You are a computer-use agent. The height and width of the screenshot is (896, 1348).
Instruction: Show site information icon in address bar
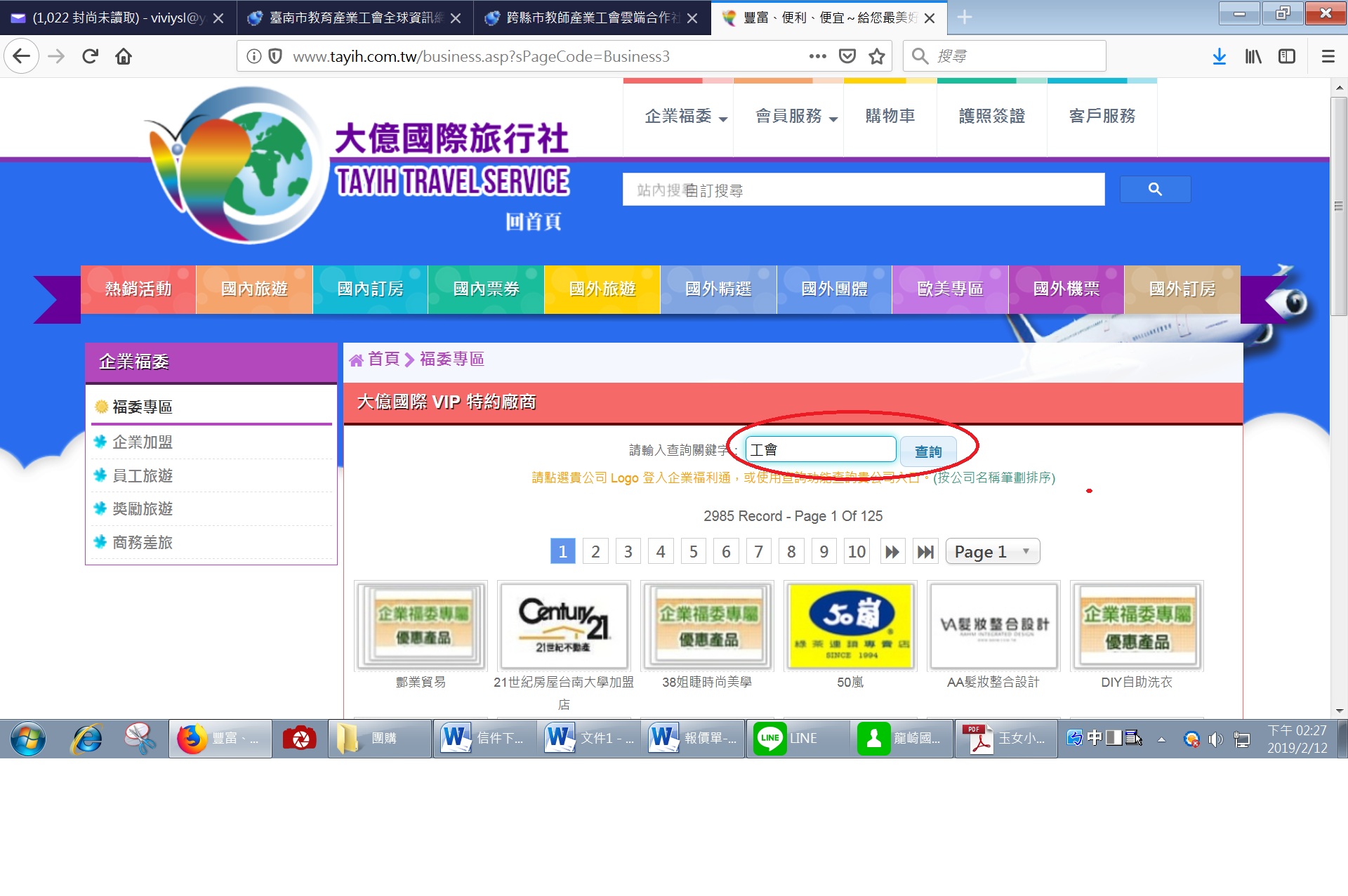[x=254, y=56]
